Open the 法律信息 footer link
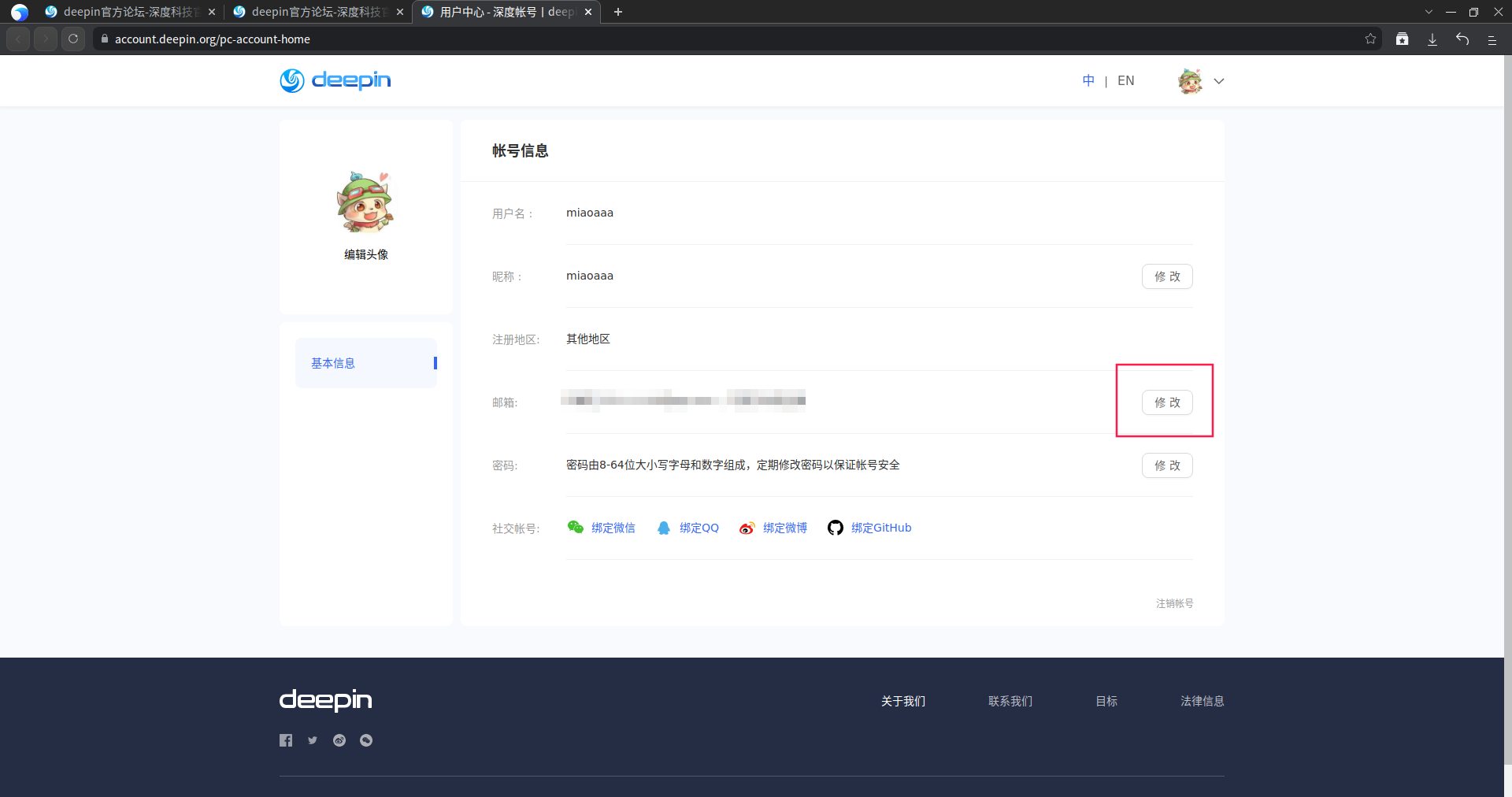This screenshot has width=1512, height=797. pos(1203,701)
